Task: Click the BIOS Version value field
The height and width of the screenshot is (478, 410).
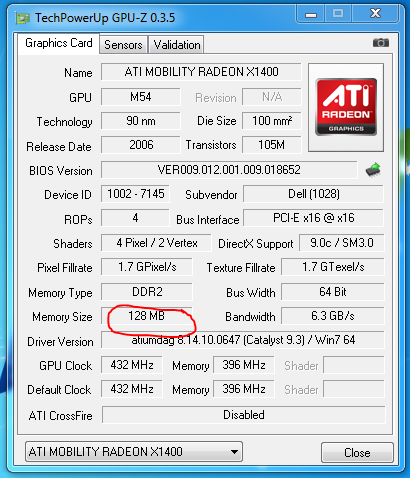Action: 229,170
